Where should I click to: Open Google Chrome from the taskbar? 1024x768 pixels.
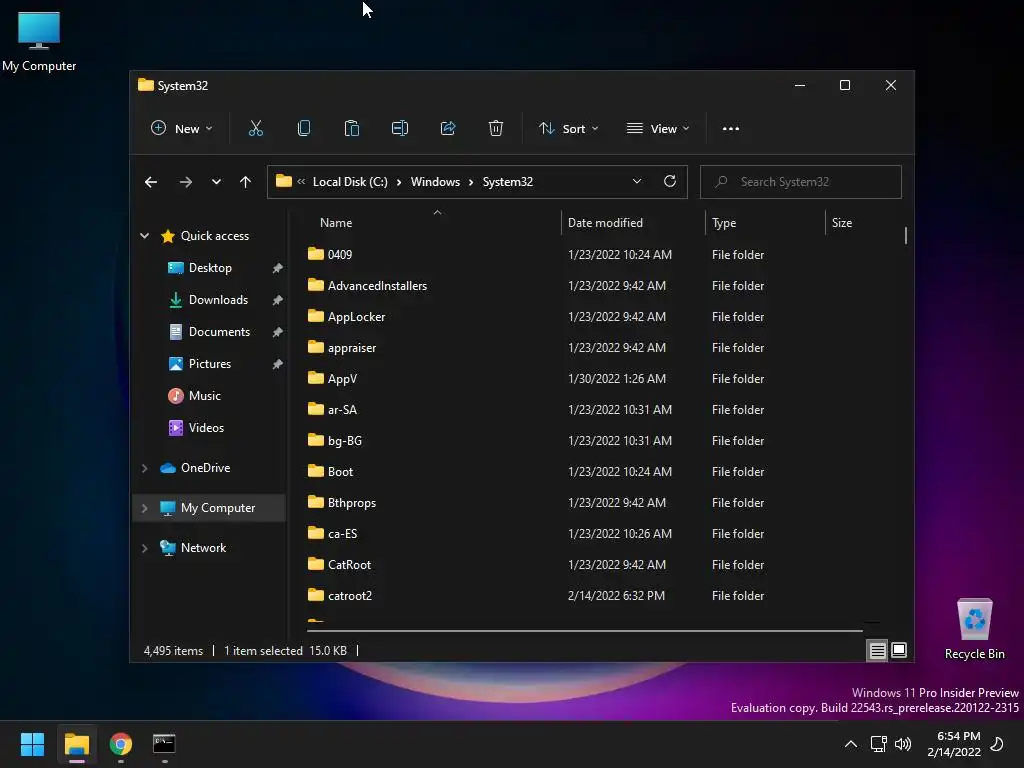point(121,744)
